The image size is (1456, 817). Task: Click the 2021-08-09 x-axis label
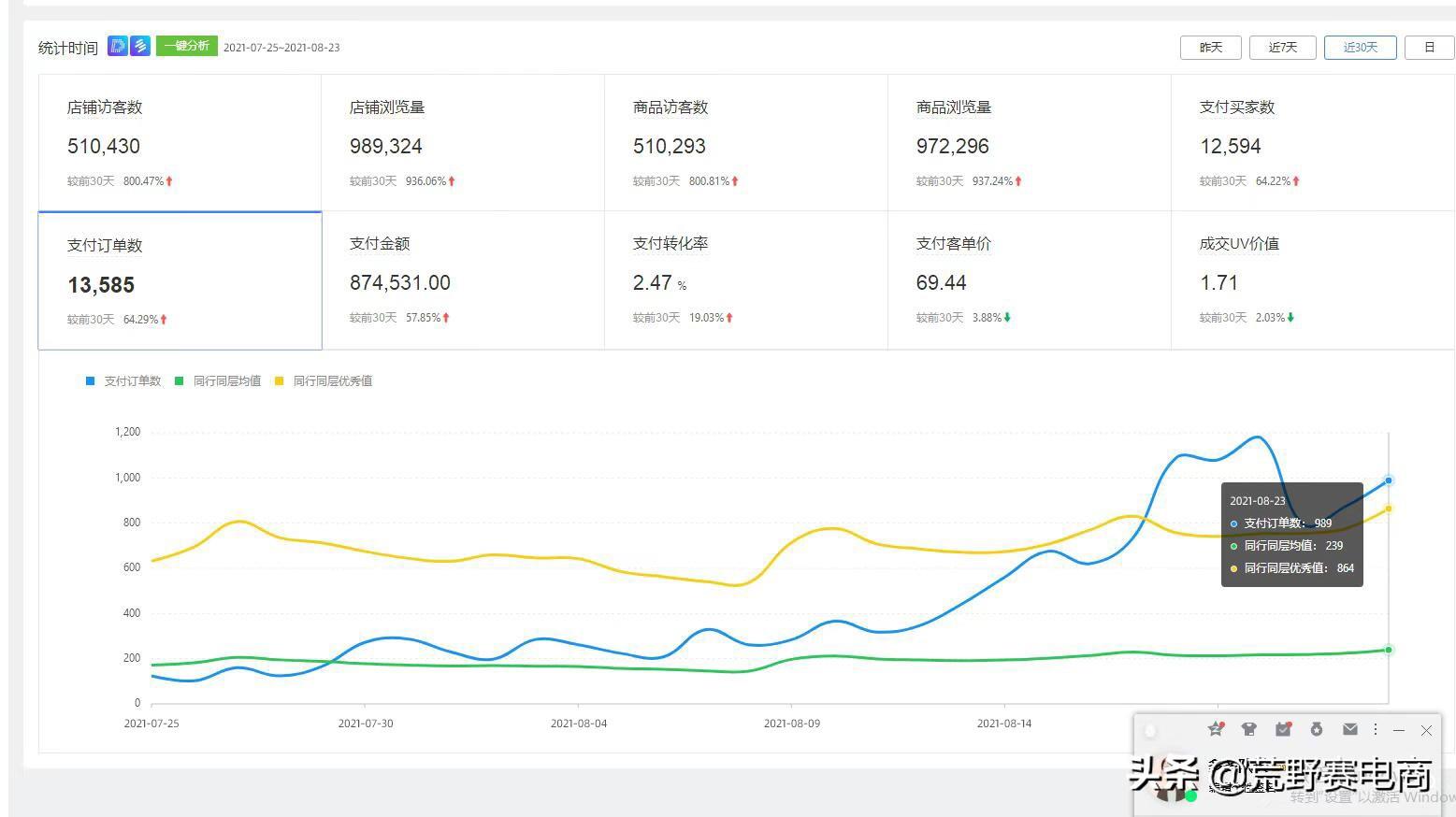click(792, 724)
